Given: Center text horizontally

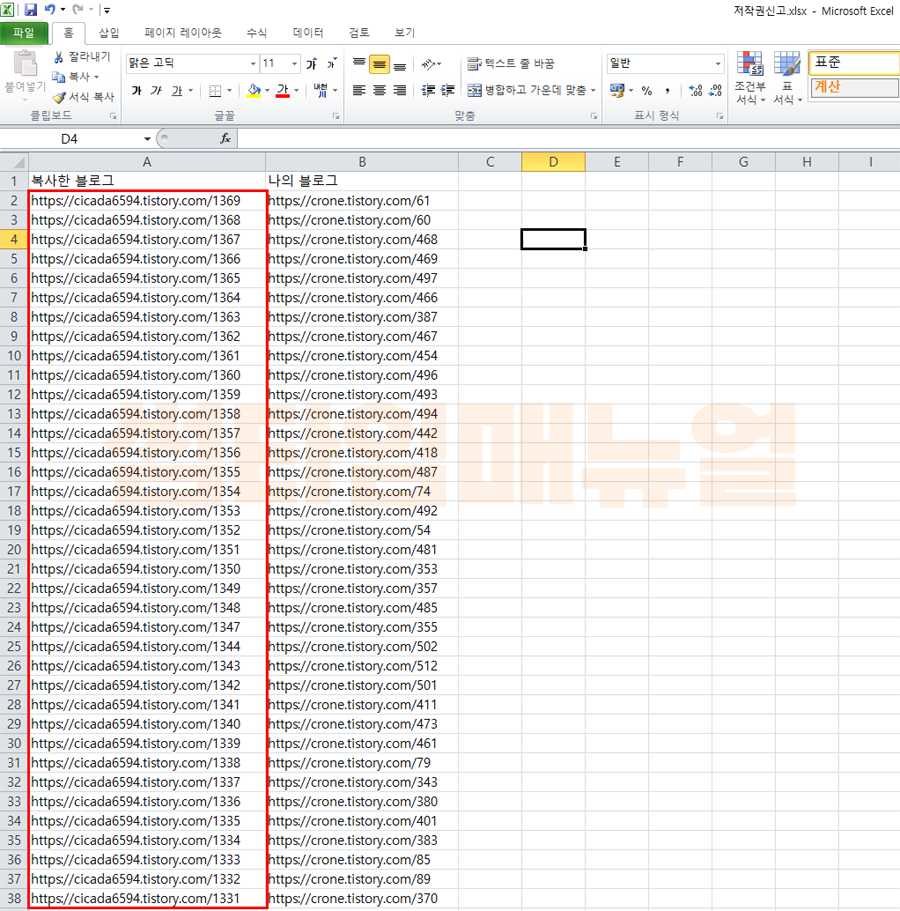Looking at the screenshot, I should tap(379, 90).
